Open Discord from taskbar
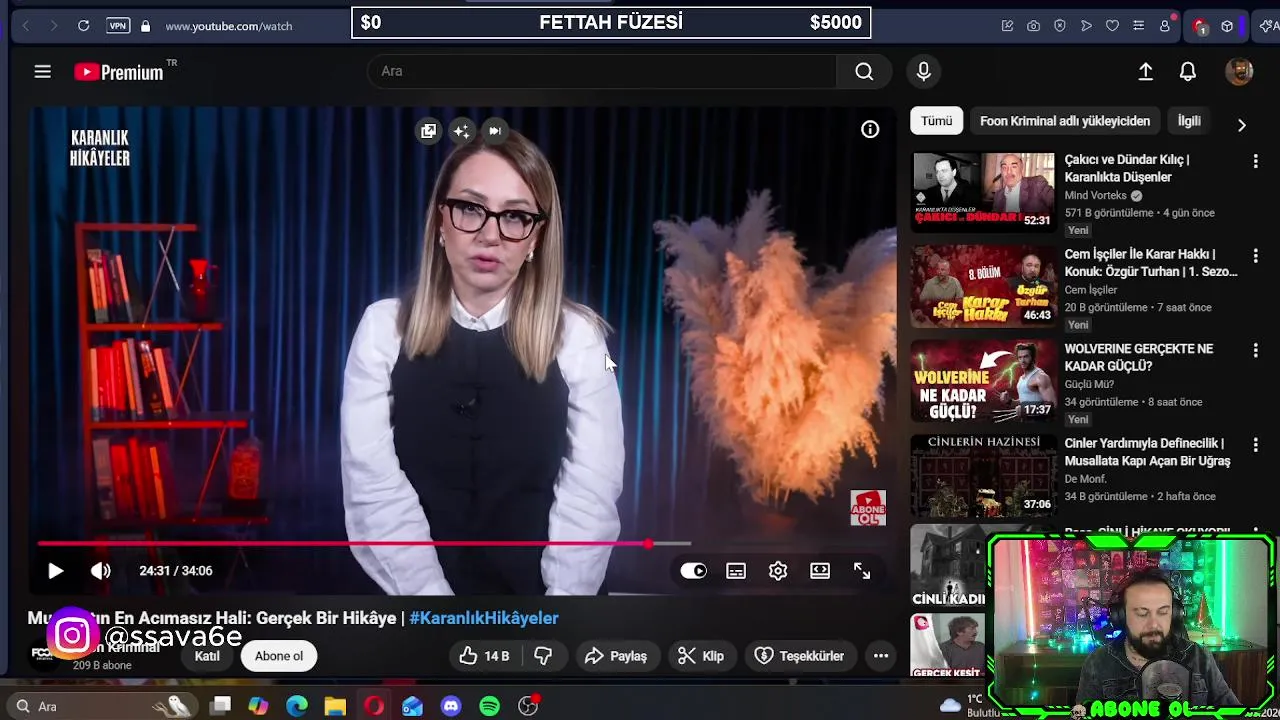The image size is (1280, 720). click(x=451, y=706)
